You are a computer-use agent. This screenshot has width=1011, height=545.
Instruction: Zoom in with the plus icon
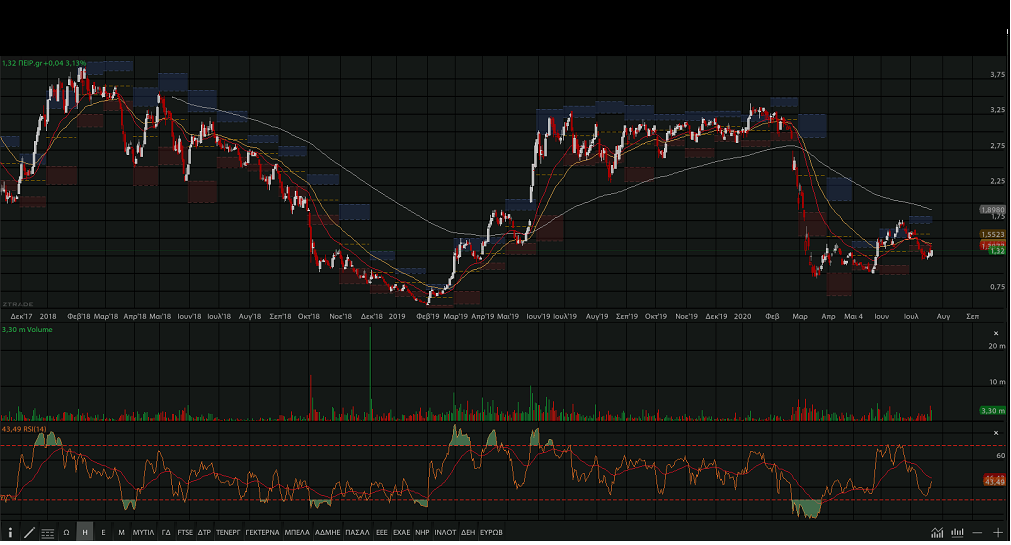(997, 533)
